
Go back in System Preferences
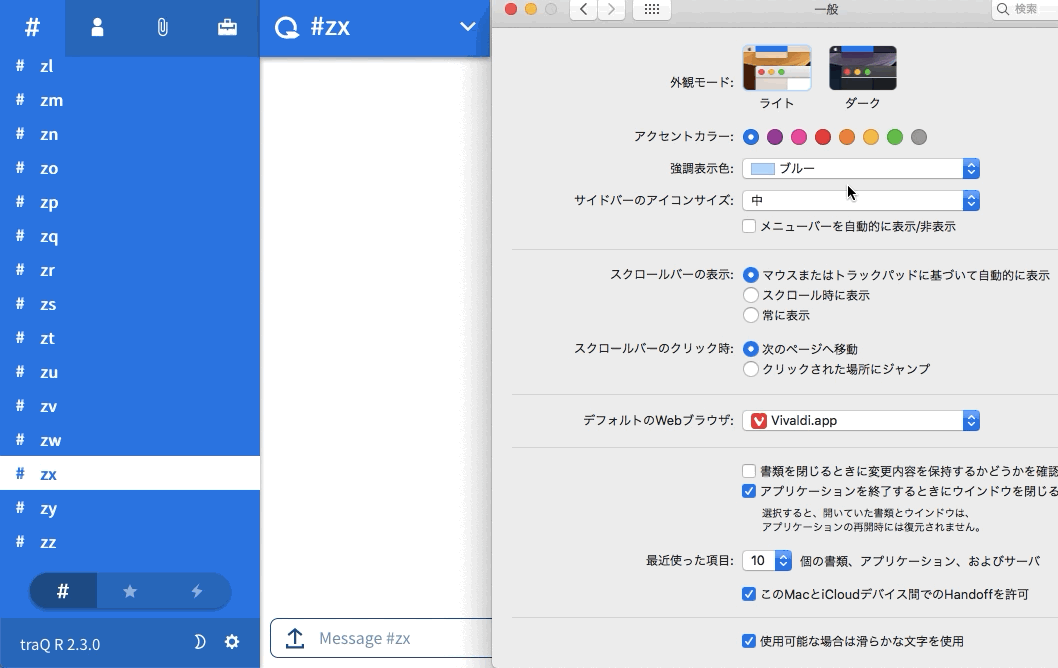pyautogui.click(x=584, y=9)
